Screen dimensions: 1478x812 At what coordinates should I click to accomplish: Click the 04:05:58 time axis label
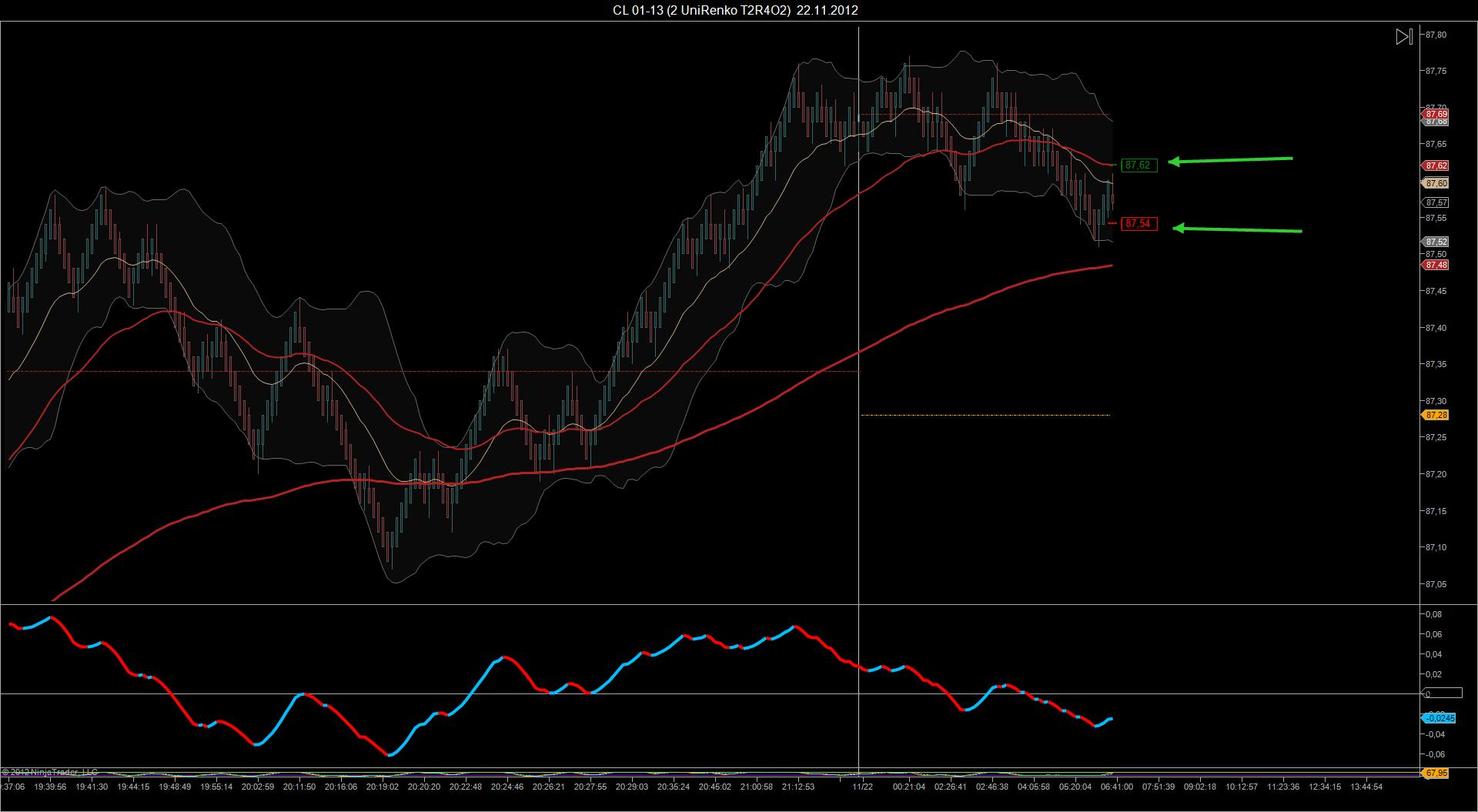point(1034,787)
